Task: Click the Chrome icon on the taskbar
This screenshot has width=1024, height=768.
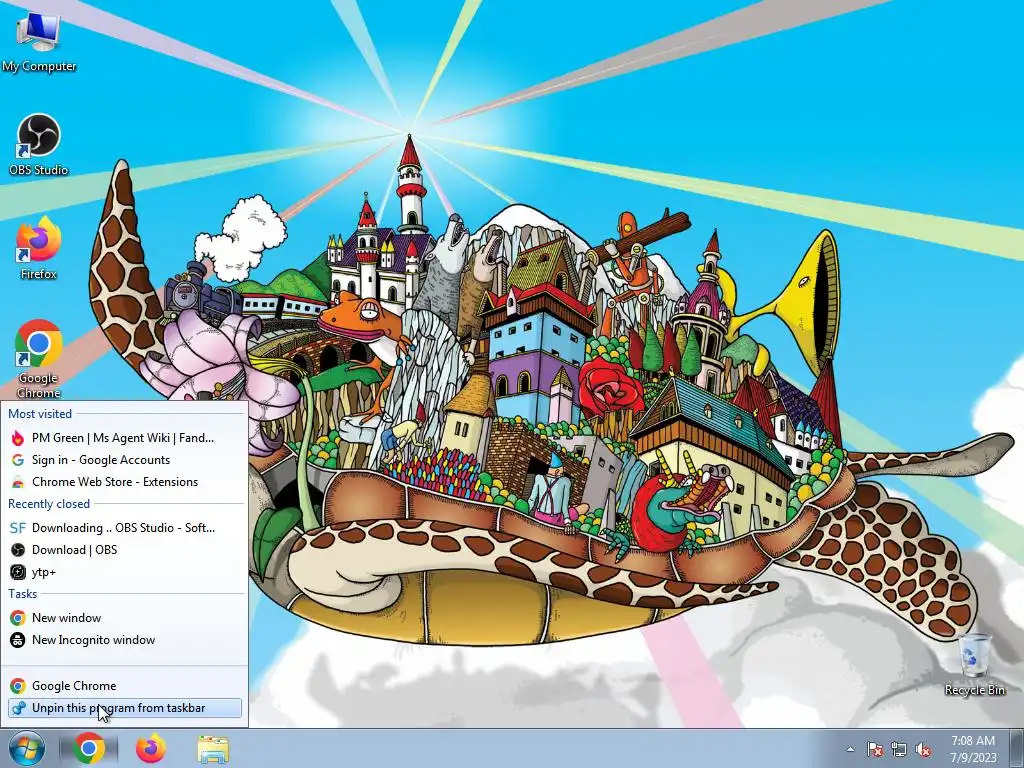Action: pyautogui.click(x=89, y=748)
